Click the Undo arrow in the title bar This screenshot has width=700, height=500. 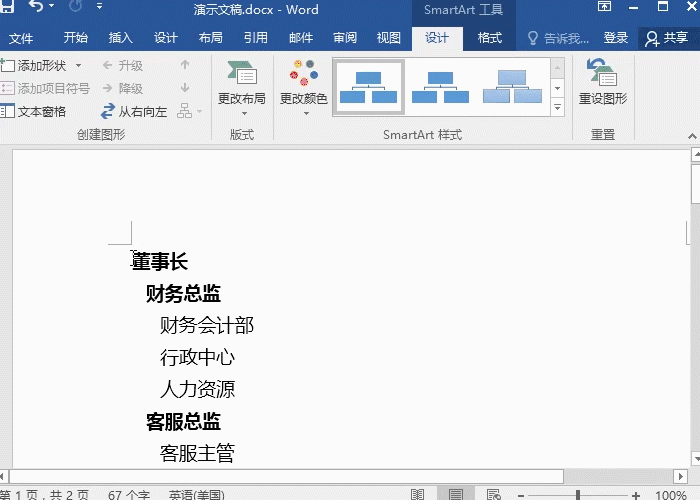36,6
